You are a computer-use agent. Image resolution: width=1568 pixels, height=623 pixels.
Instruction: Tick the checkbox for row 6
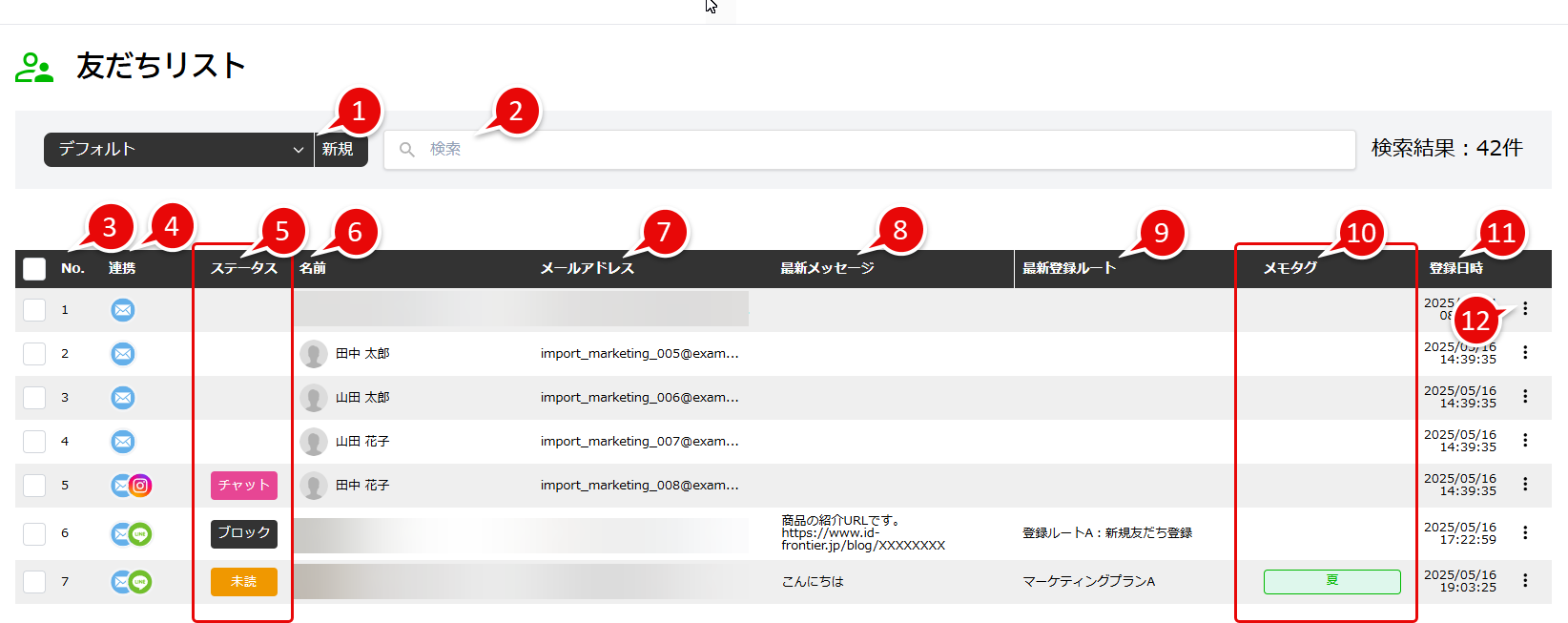[x=34, y=533]
